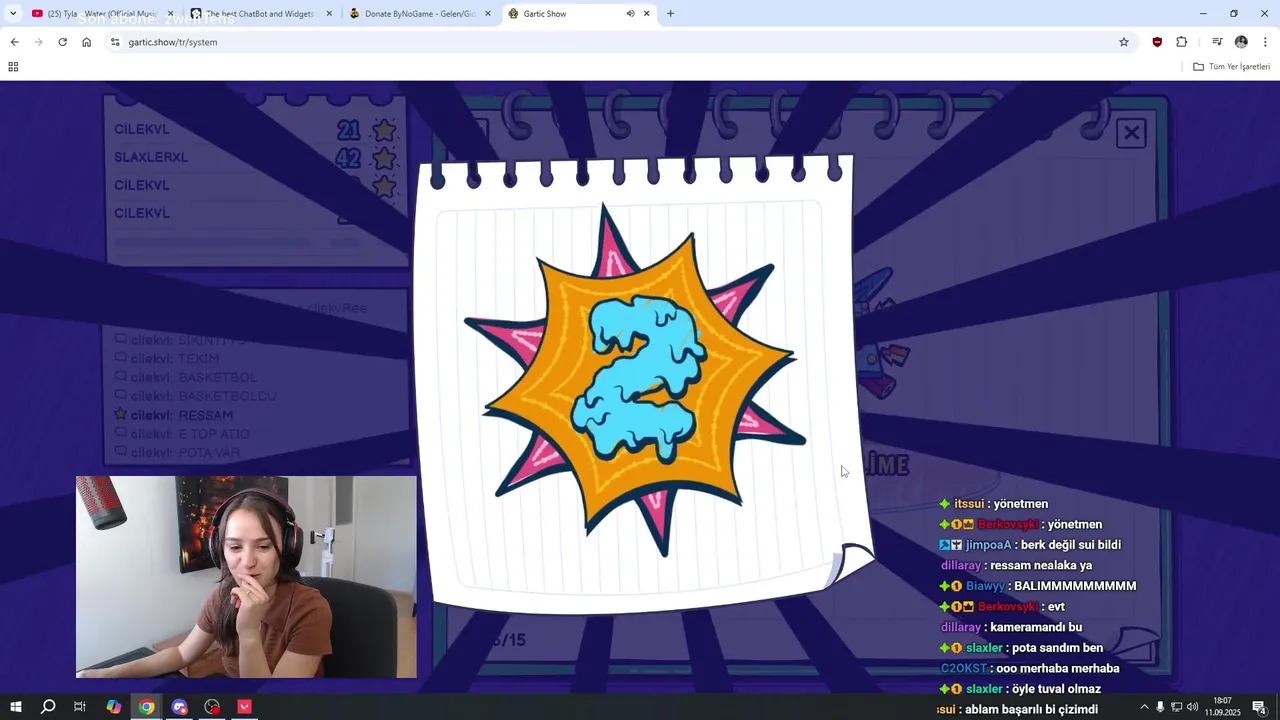Screen dimensions: 1280x720
Task: Click the streamer webcam feed
Action: pos(246,577)
